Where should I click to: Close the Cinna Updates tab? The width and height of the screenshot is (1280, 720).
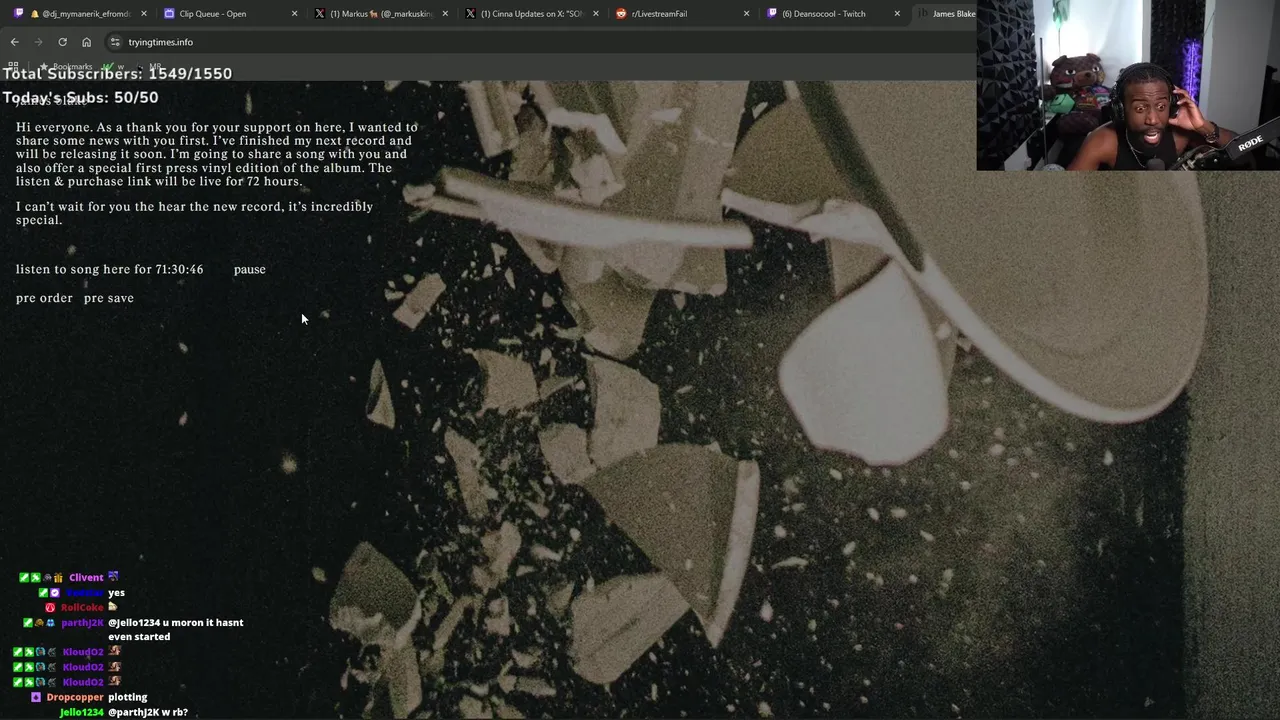595,14
